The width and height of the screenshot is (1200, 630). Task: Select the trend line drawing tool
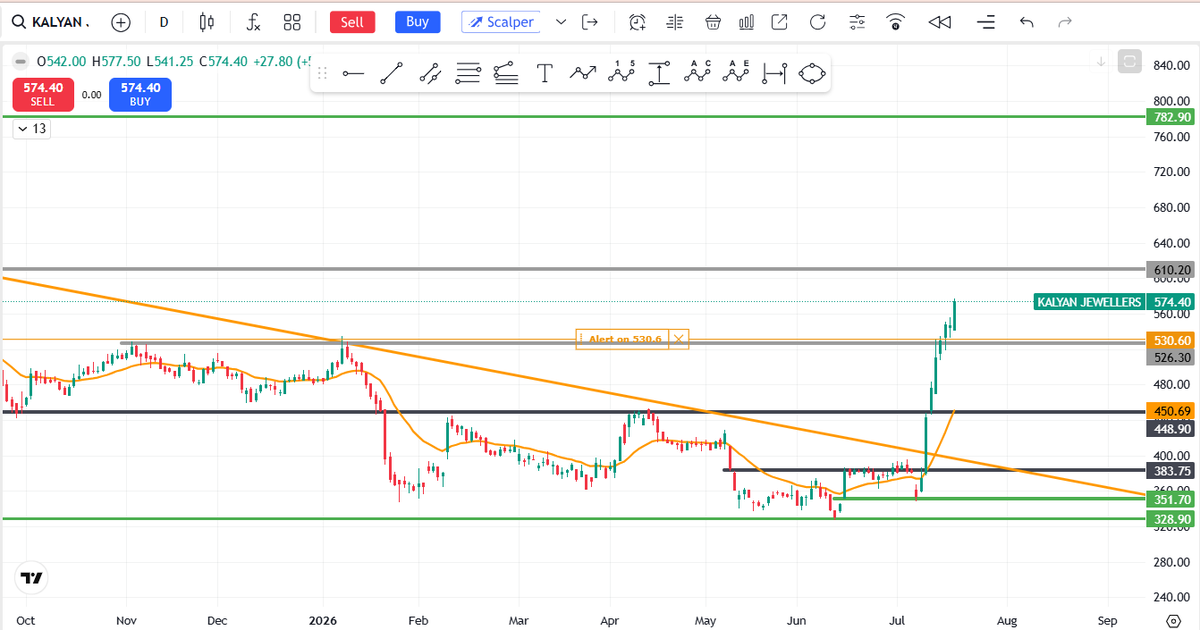(x=391, y=73)
